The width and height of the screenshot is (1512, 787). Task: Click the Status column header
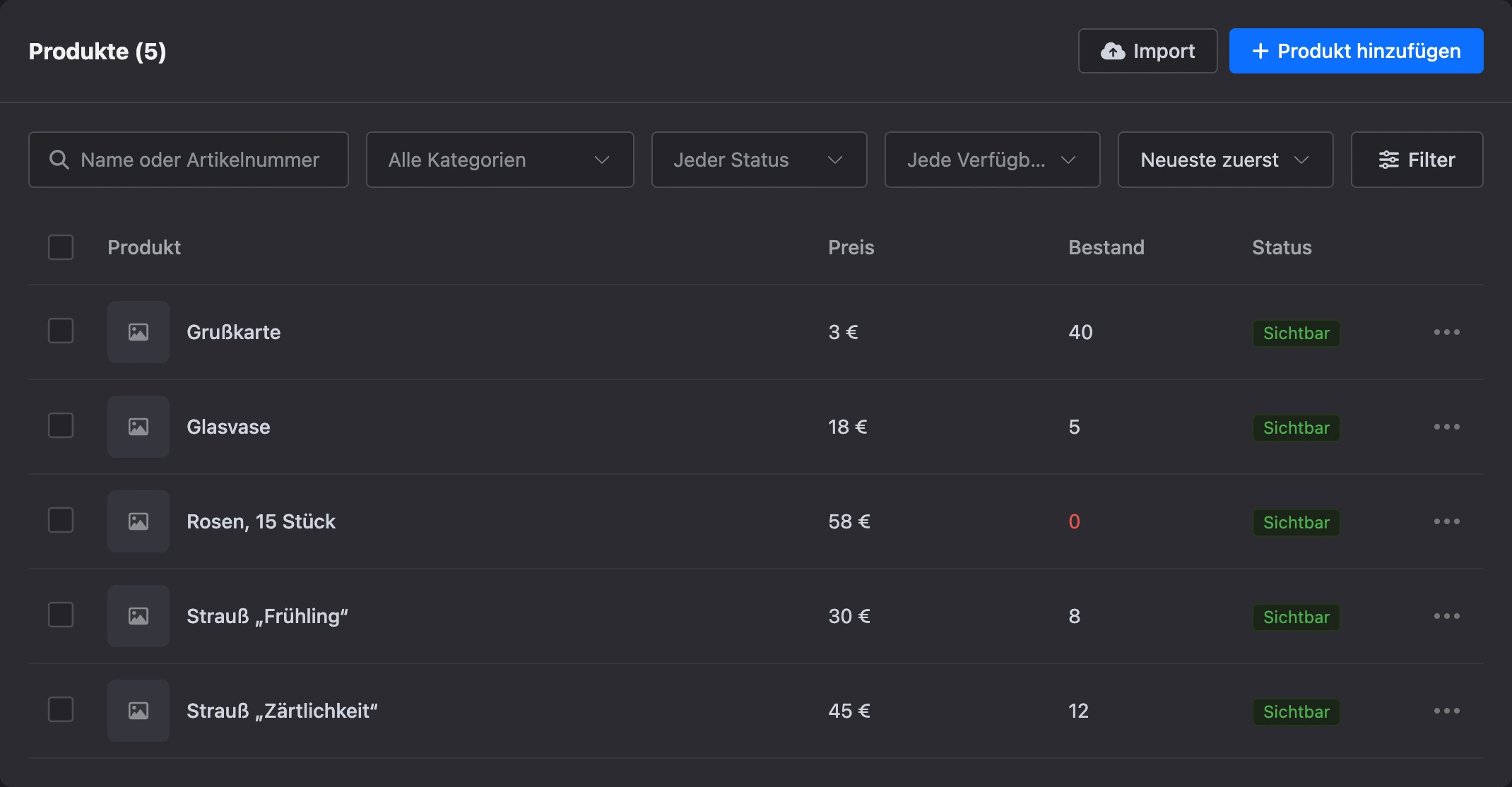pyautogui.click(x=1282, y=247)
